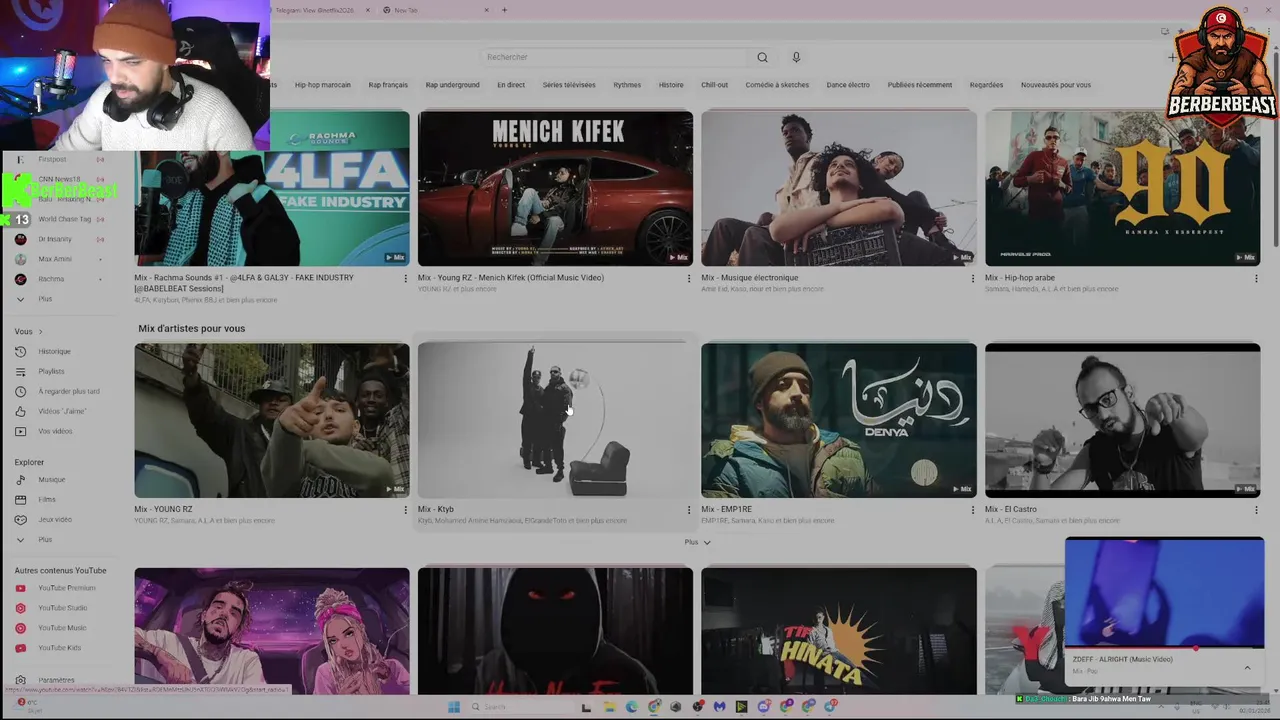Open ZDEFF - ALRIGHT miniplayer video
Viewport: 1280px width, 720px height.
pos(1165,593)
